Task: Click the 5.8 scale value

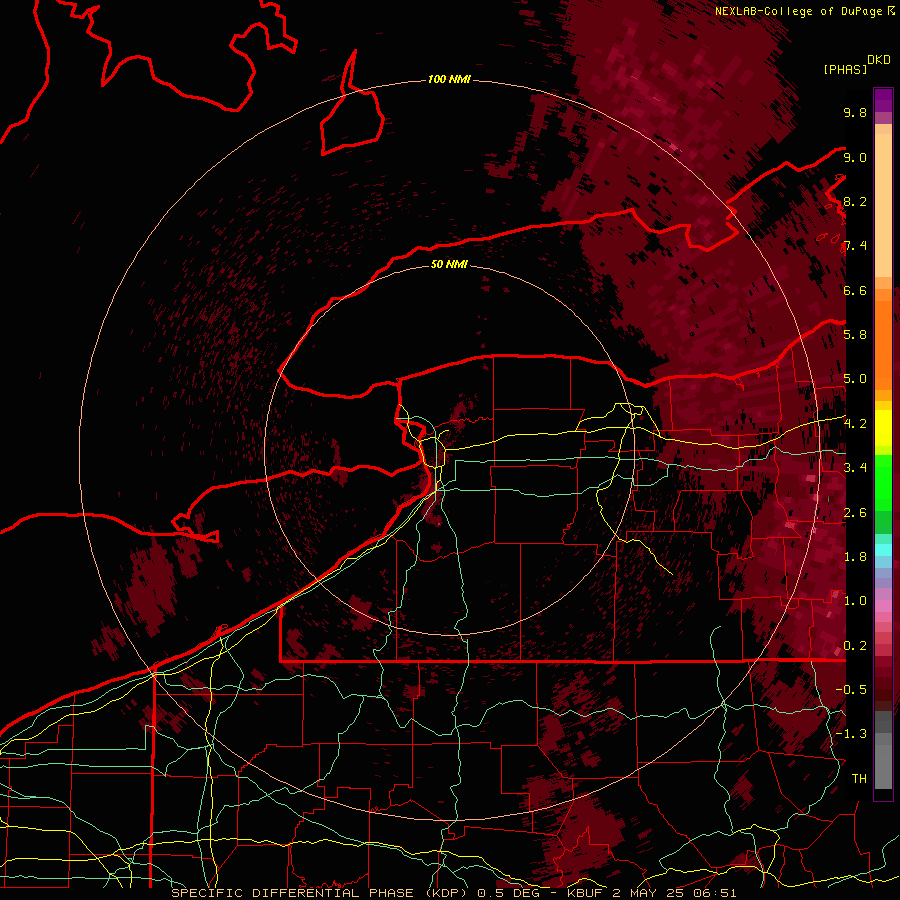Action: tap(855, 335)
